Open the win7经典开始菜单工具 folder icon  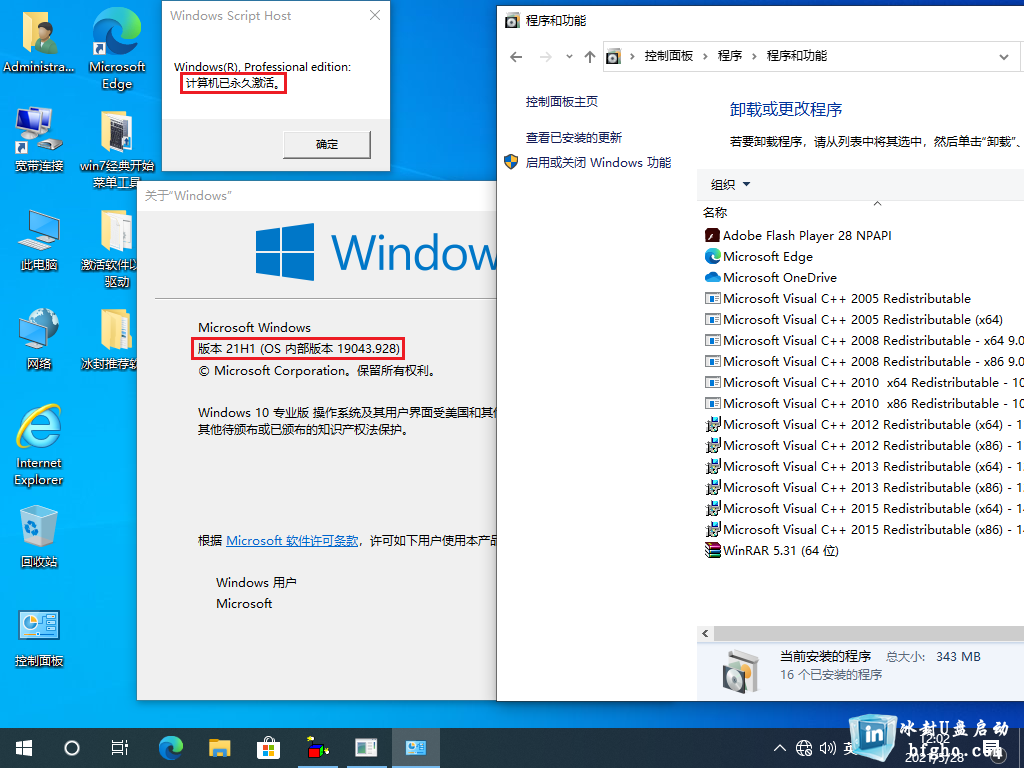coord(117,149)
